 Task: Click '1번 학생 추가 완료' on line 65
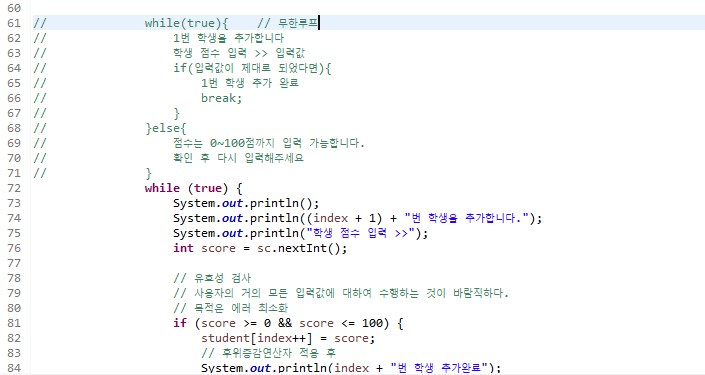click(250, 83)
